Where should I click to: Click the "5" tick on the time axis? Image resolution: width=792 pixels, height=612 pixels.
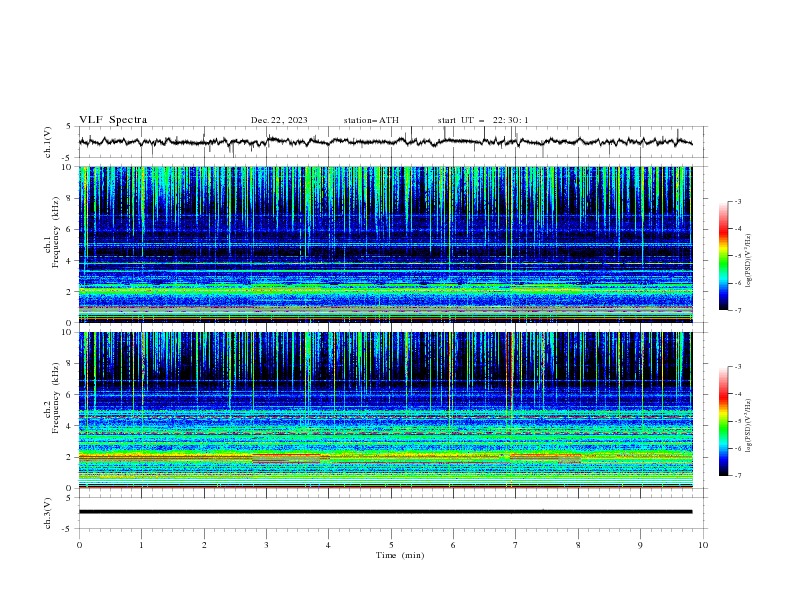point(391,545)
